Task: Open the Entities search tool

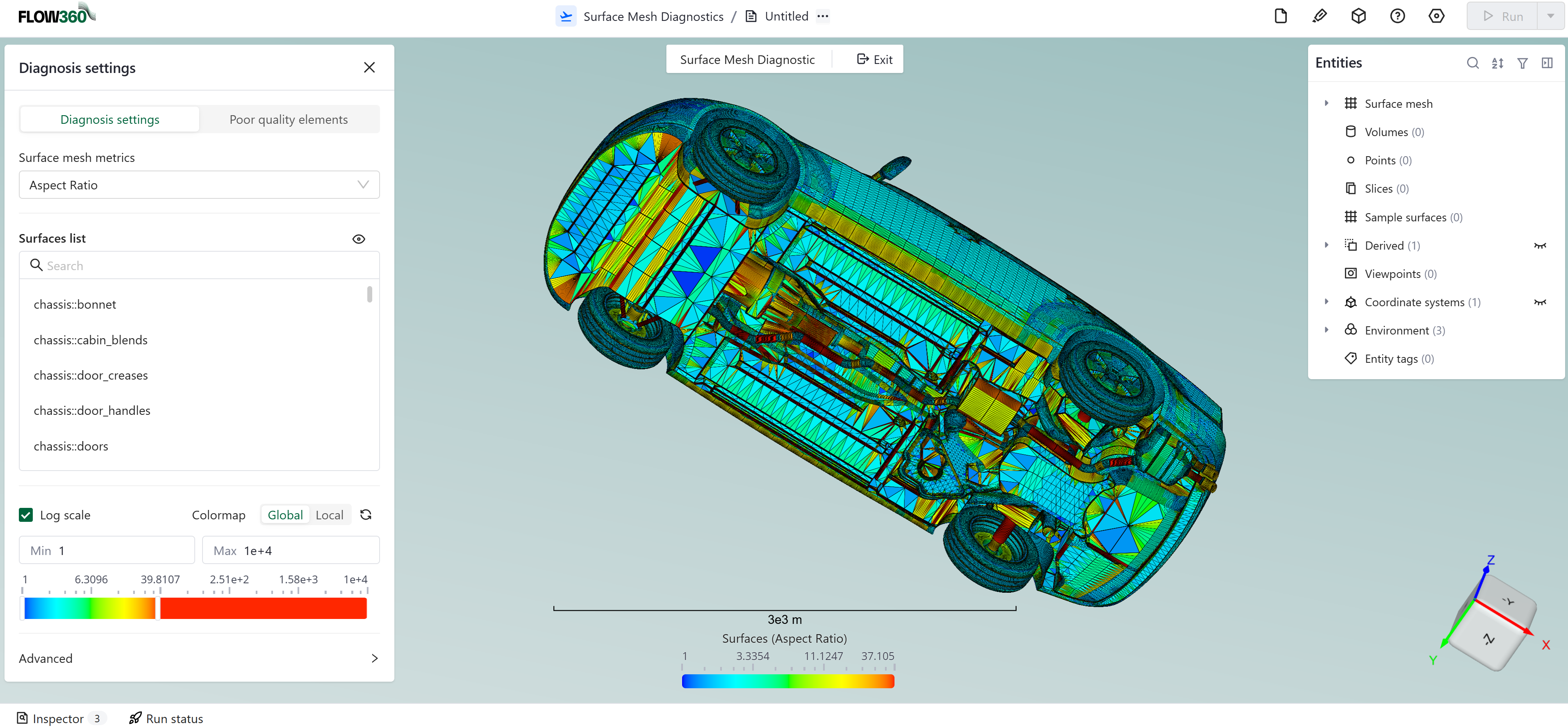Action: pos(1473,63)
